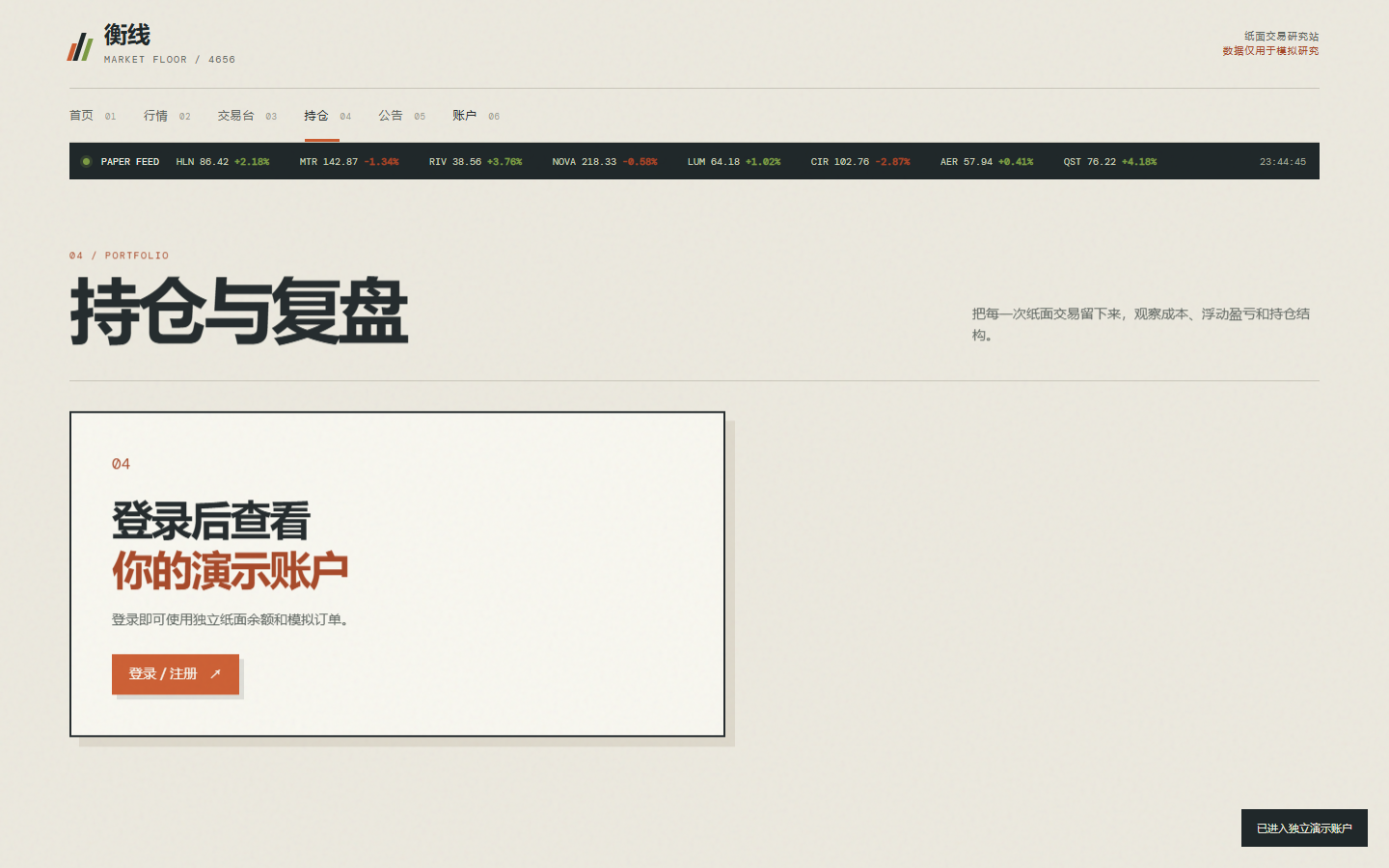Select the 持仓 tab
The image size is (1389, 868).
(328, 116)
